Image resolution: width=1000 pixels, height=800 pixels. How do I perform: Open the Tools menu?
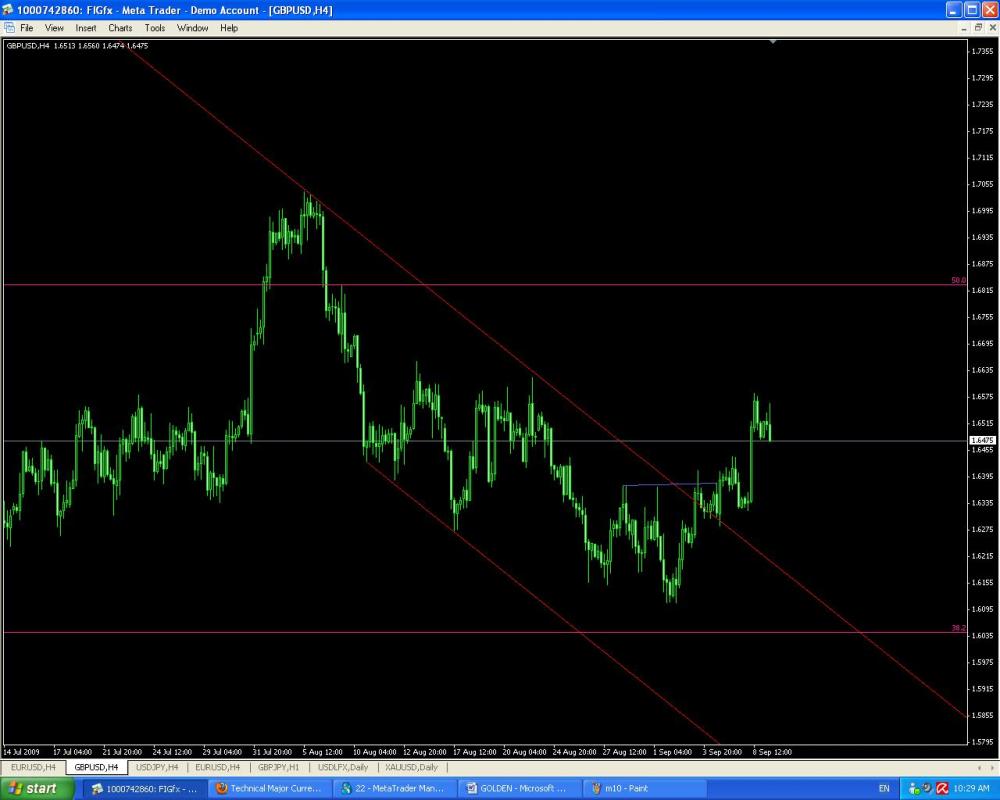(x=154, y=28)
